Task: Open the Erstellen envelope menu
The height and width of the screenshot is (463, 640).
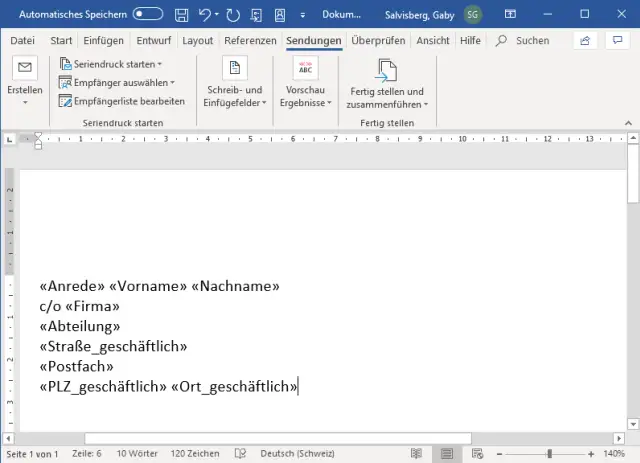Action: [25, 78]
